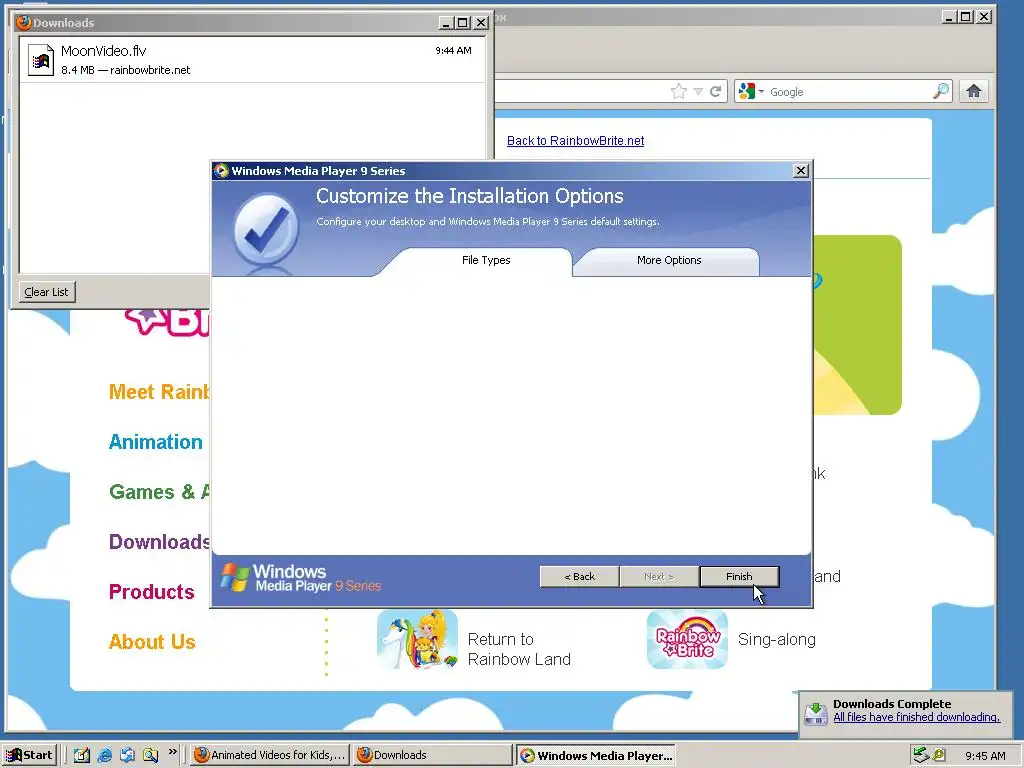
Task: Open the Animation menu link
Action: coord(156,442)
